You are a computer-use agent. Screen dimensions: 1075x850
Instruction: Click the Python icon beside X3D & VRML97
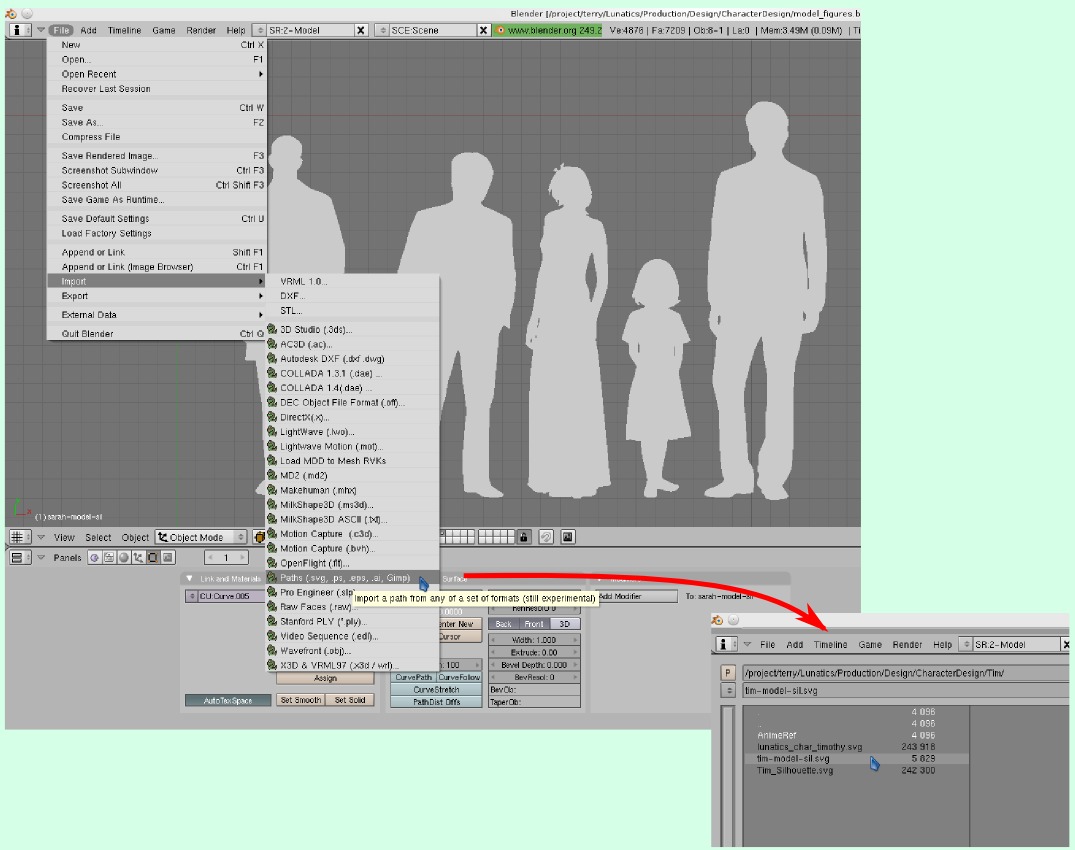272,665
